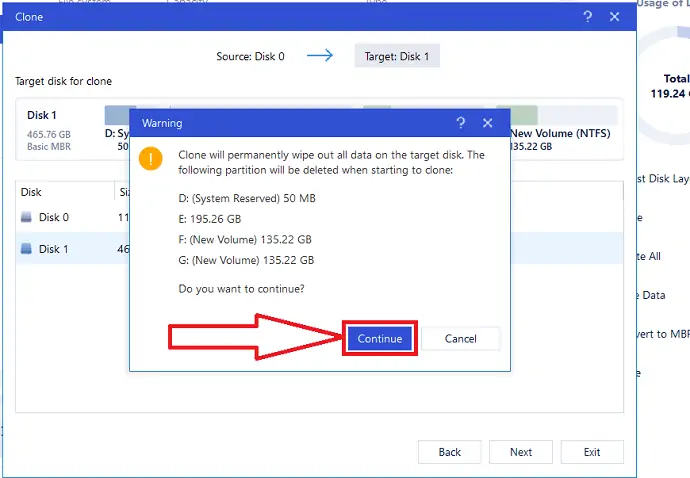This screenshot has height=478, width=690.
Task: Select the Source: Disk 0 step label
Action: pos(250,56)
